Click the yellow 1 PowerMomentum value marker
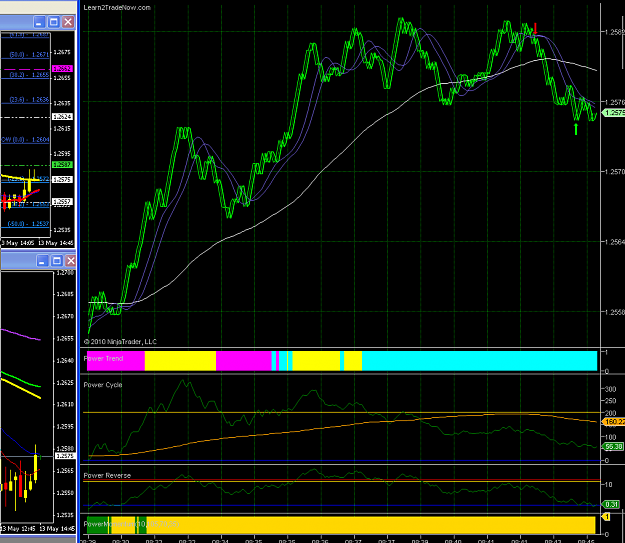This screenshot has height=543, width=625. 607,517
